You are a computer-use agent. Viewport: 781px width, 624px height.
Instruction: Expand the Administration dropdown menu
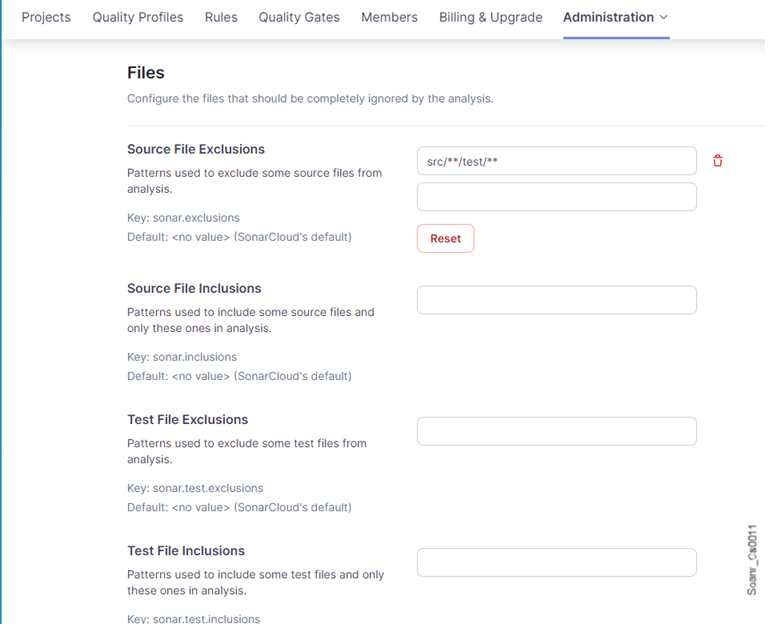pos(615,17)
